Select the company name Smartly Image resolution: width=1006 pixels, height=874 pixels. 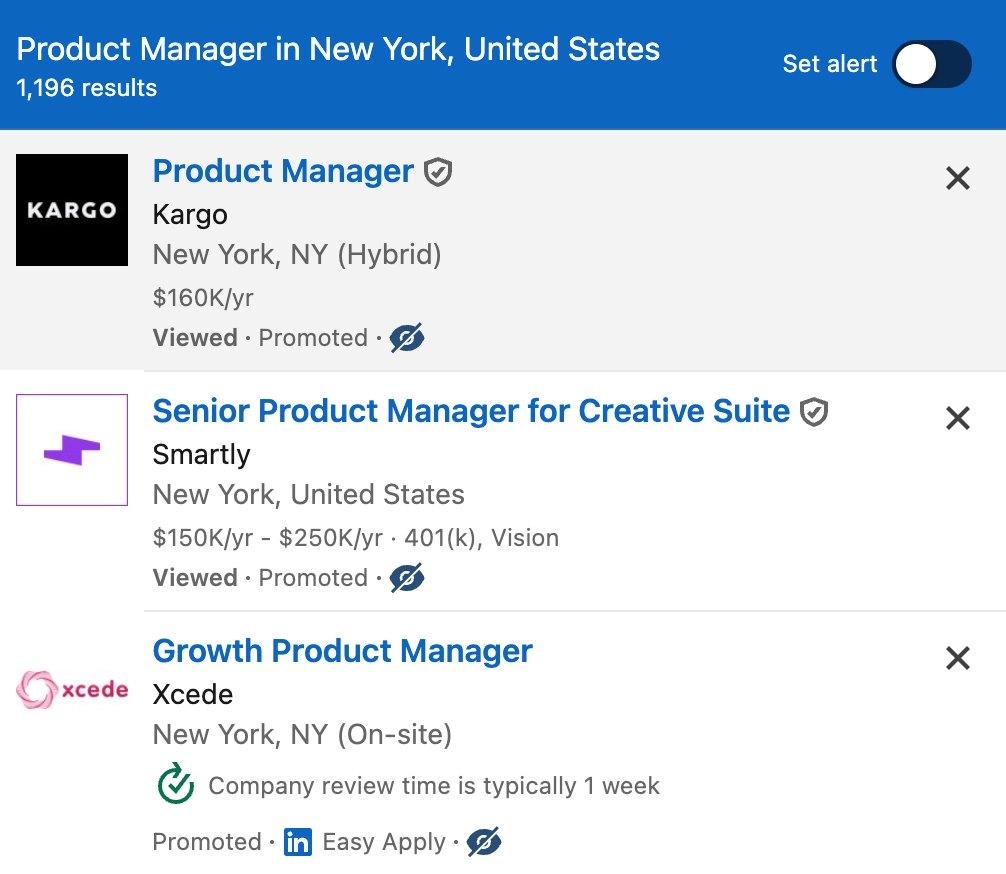[201, 455]
